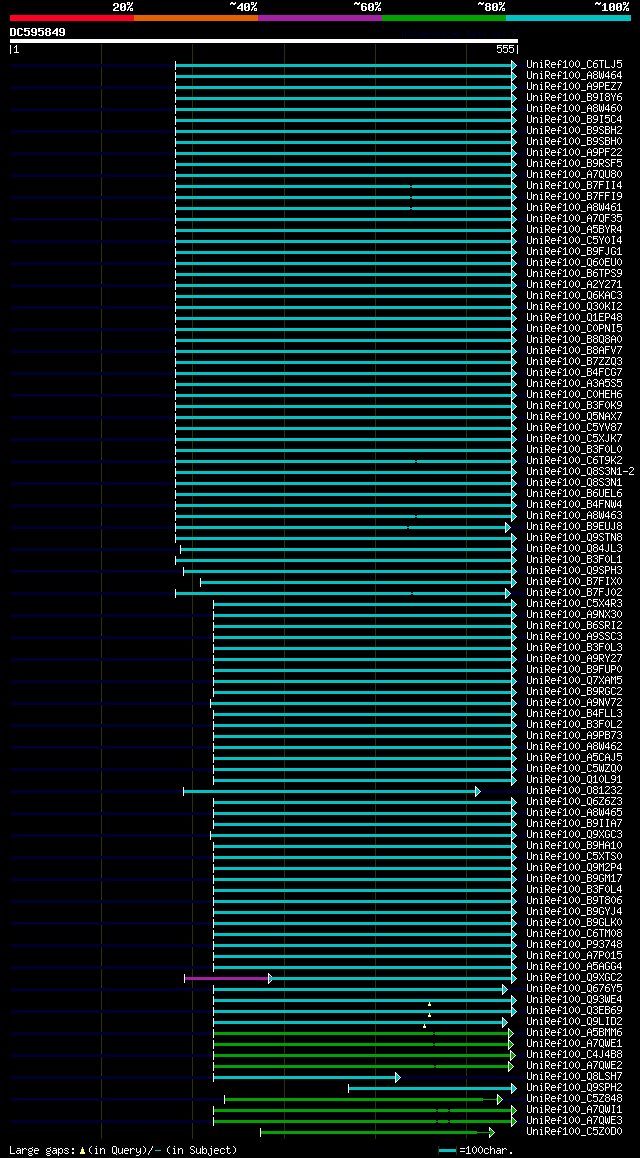Screen dimensions: 640x1158
Task: Click hit label UniRef100_A8W461
Action: click(574, 208)
